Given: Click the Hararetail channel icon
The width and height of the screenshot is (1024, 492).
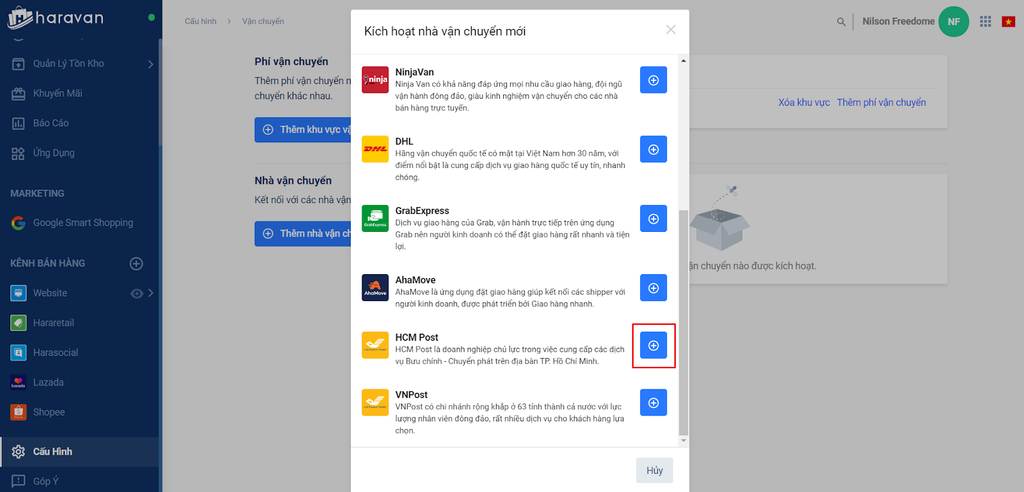Looking at the screenshot, I should (18, 323).
